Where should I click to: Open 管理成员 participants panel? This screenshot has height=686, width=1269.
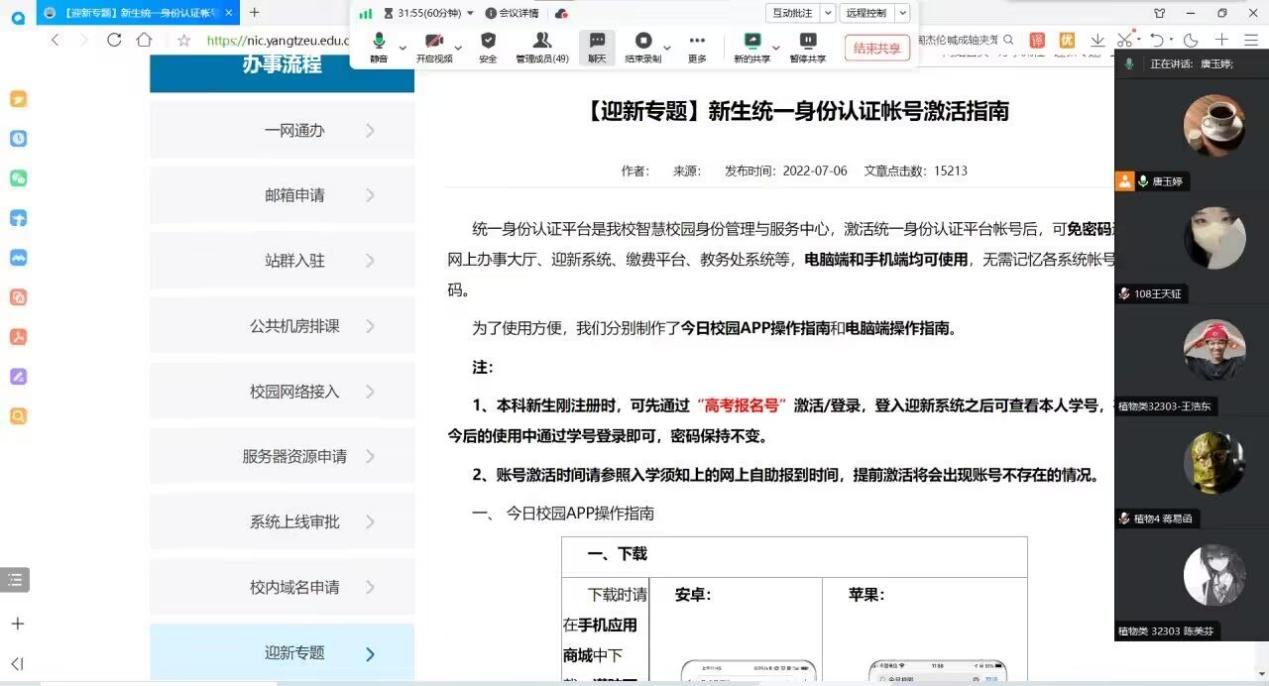[x=542, y=46]
